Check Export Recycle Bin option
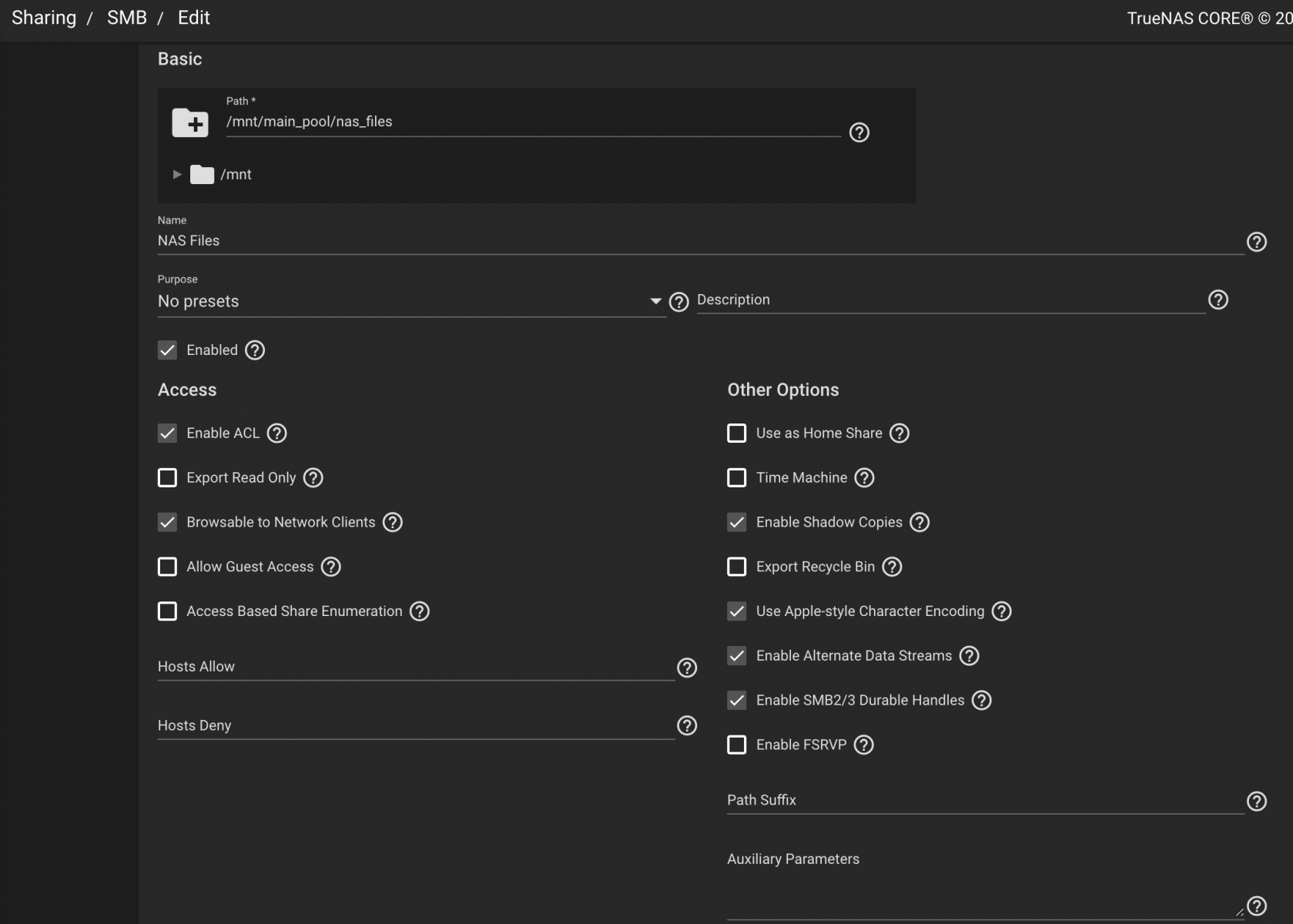The image size is (1293, 924). coord(736,567)
